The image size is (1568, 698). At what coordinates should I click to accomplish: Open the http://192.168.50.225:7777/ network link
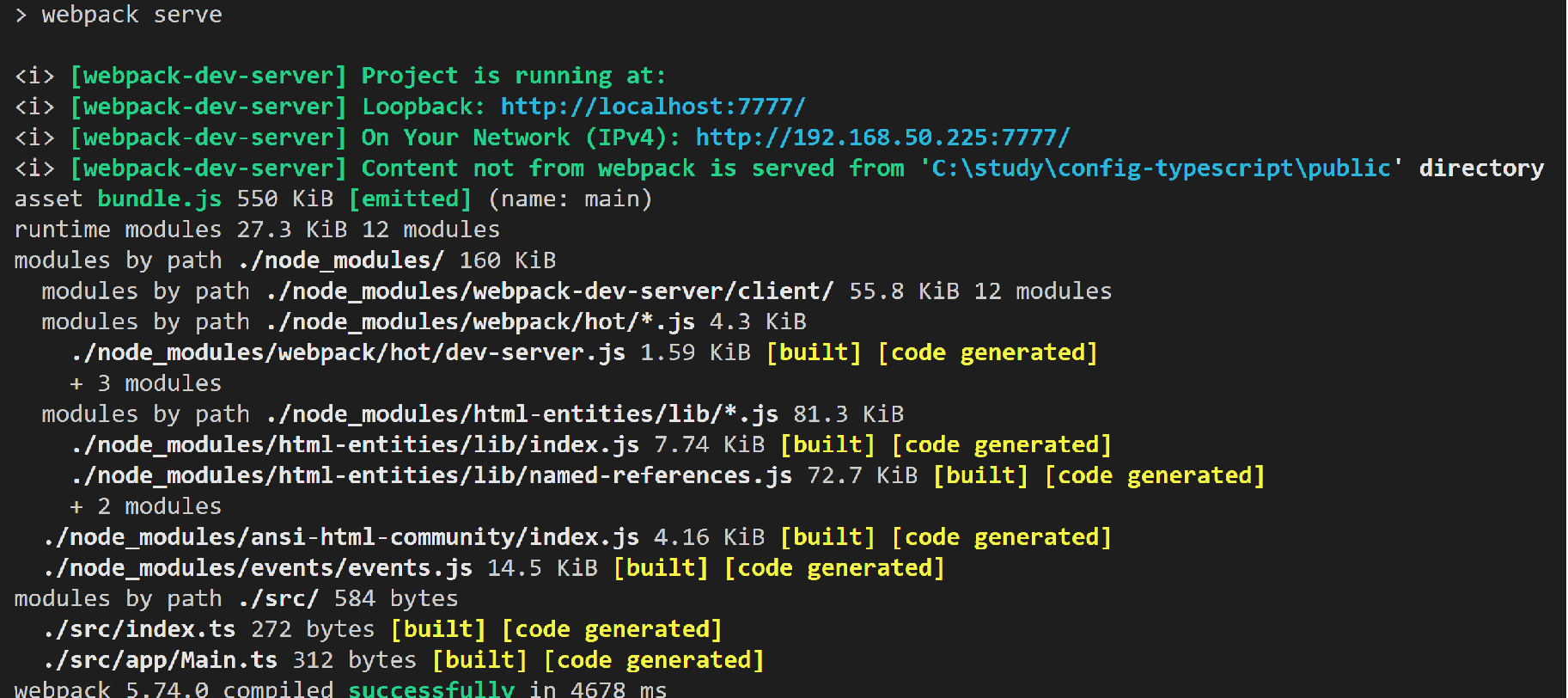click(x=882, y=138)
